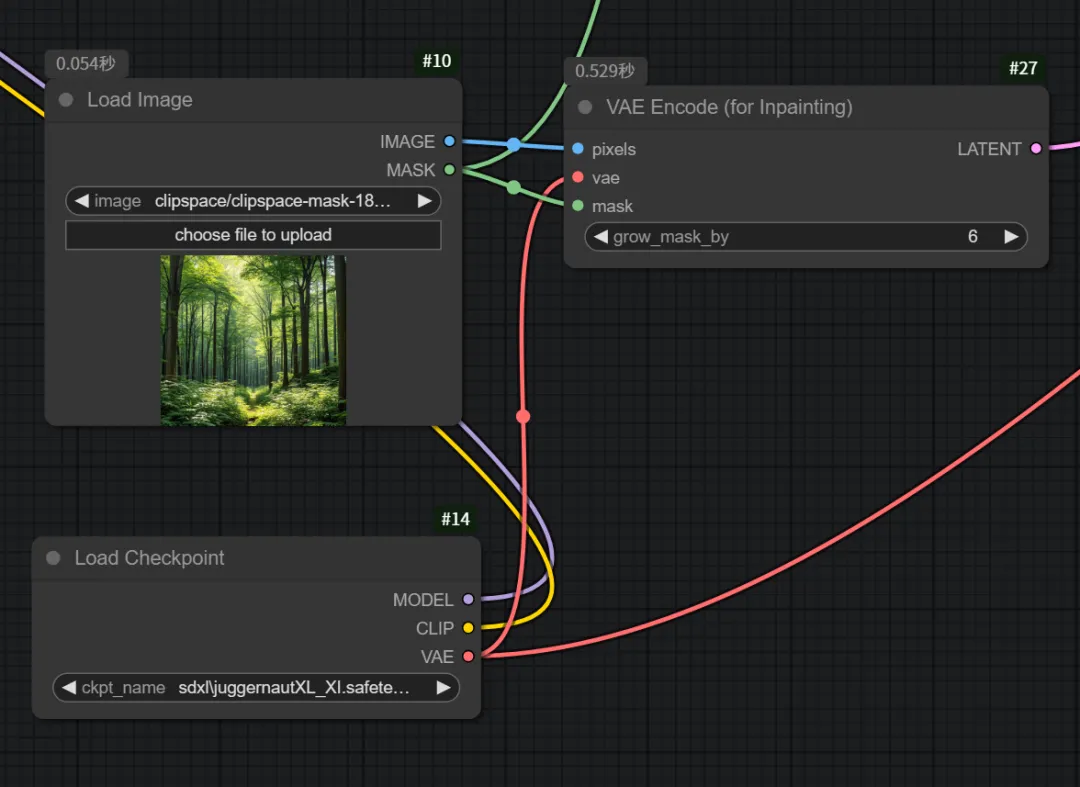Click the mask input socket on VAE Encode

tap(576, 206)
